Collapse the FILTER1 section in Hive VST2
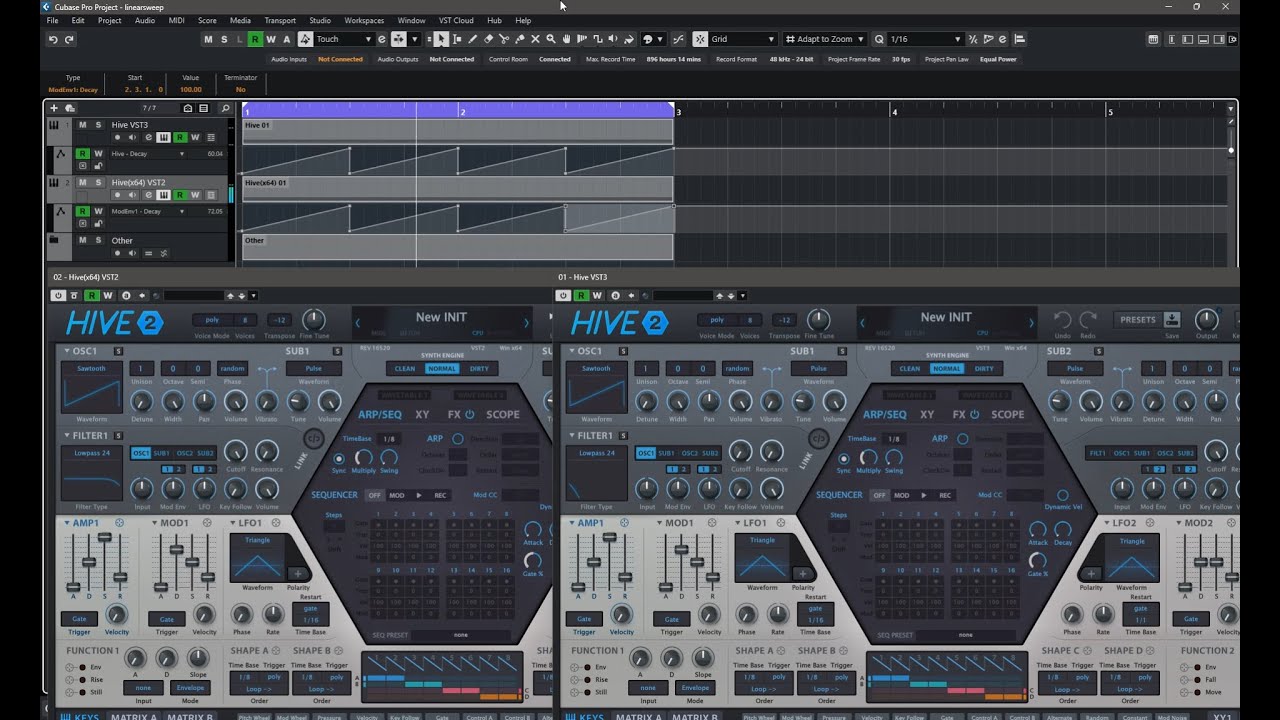 [66, 436]
